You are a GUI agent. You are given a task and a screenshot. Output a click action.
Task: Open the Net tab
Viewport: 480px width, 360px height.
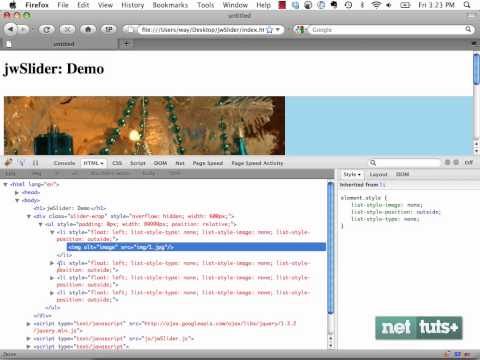click(180, 163)
